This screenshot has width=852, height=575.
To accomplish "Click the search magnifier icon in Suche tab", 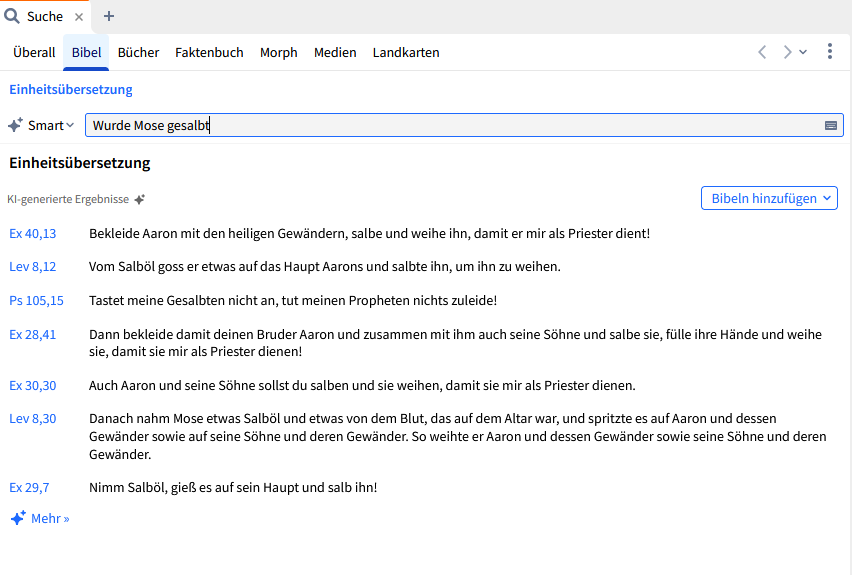I will tap(12, 16).
